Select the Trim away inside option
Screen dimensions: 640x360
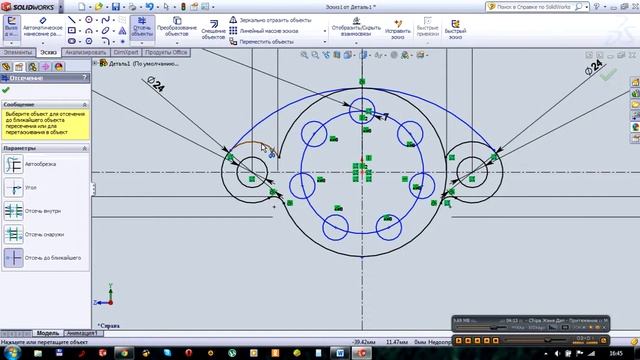(13, 211)
